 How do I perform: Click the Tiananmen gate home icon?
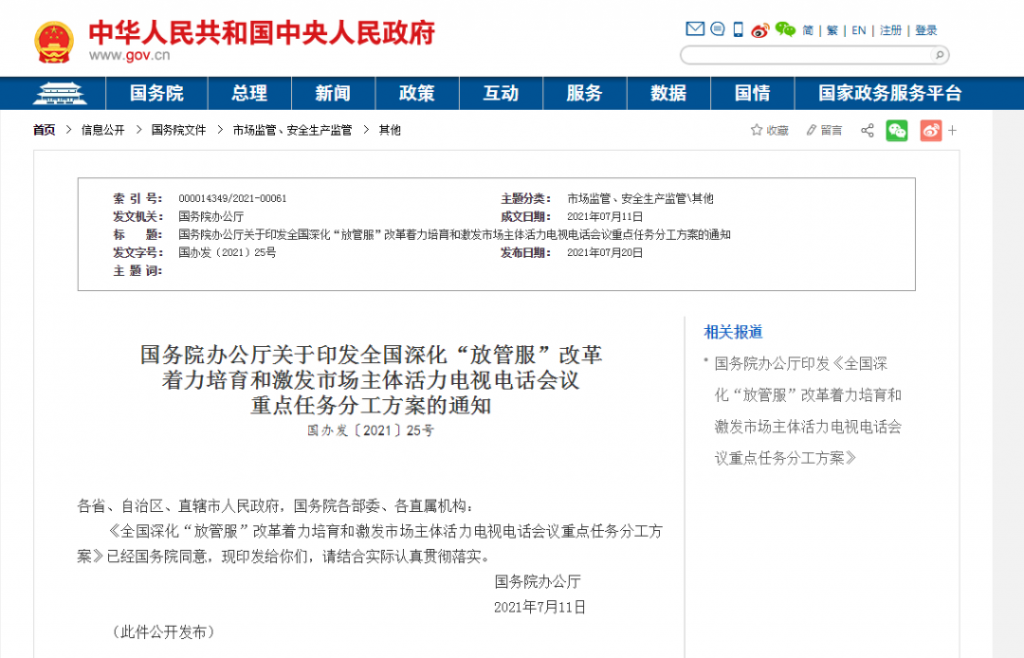click(59, 93)
